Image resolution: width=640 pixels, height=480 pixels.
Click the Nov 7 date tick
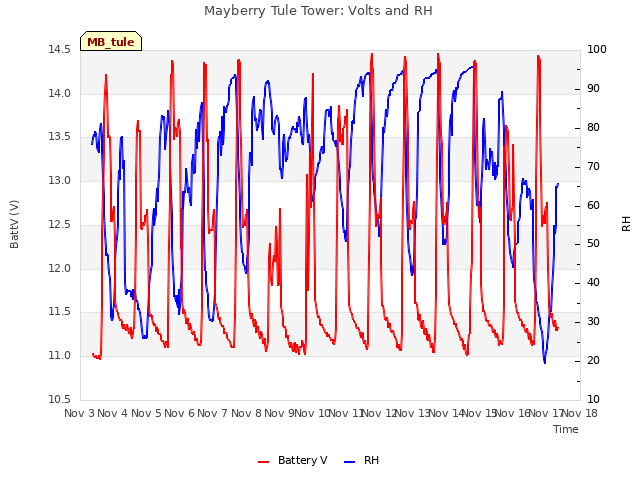point(213,413)
